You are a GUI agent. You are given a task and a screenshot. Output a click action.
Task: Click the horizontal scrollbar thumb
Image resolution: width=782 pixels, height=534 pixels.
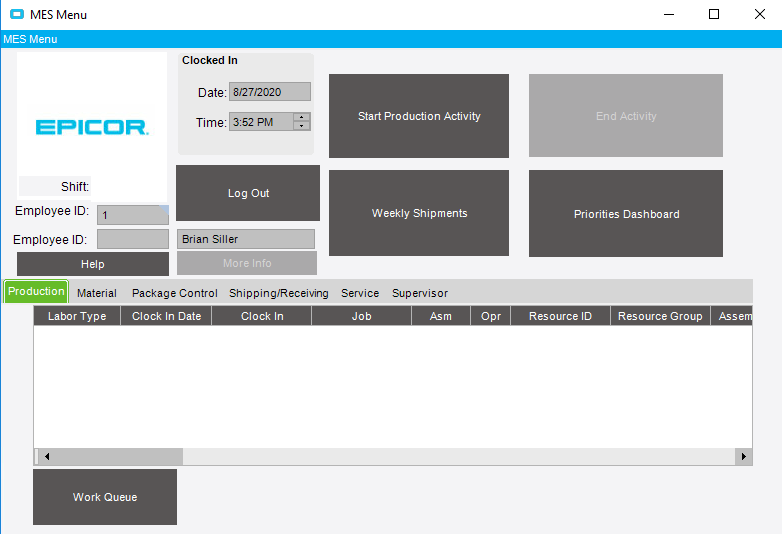point(118,456)
